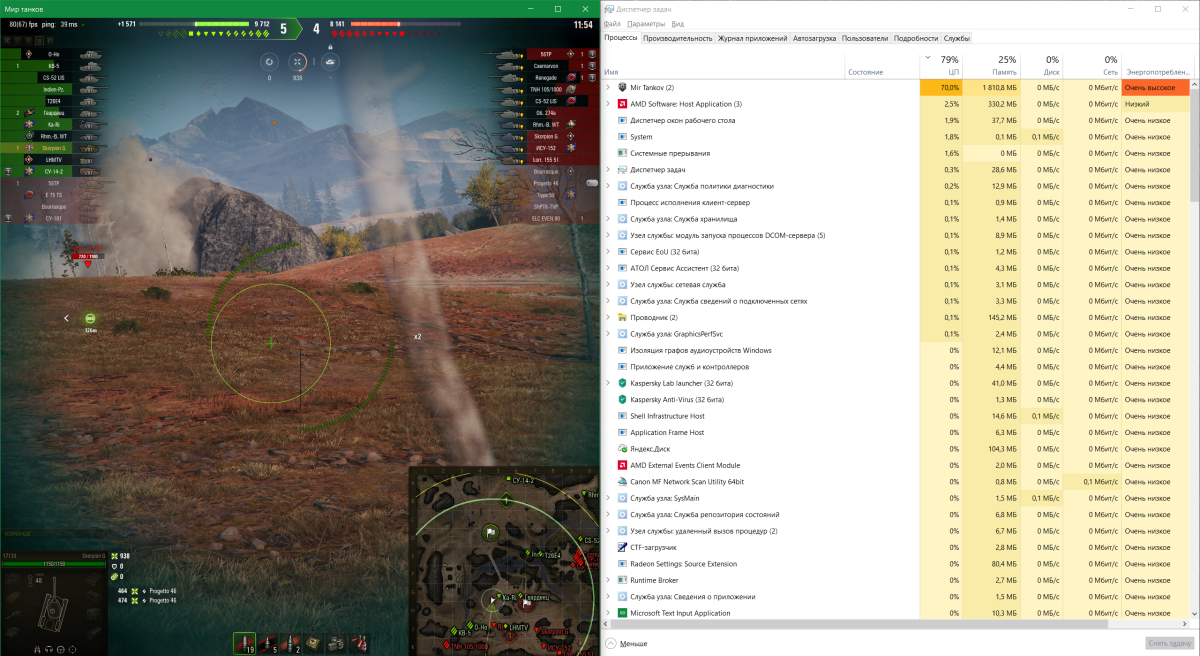Screen dimensions: 1200x656
Task: Switch to the Автозагрузка tab
Action: (x=815, y=38)
